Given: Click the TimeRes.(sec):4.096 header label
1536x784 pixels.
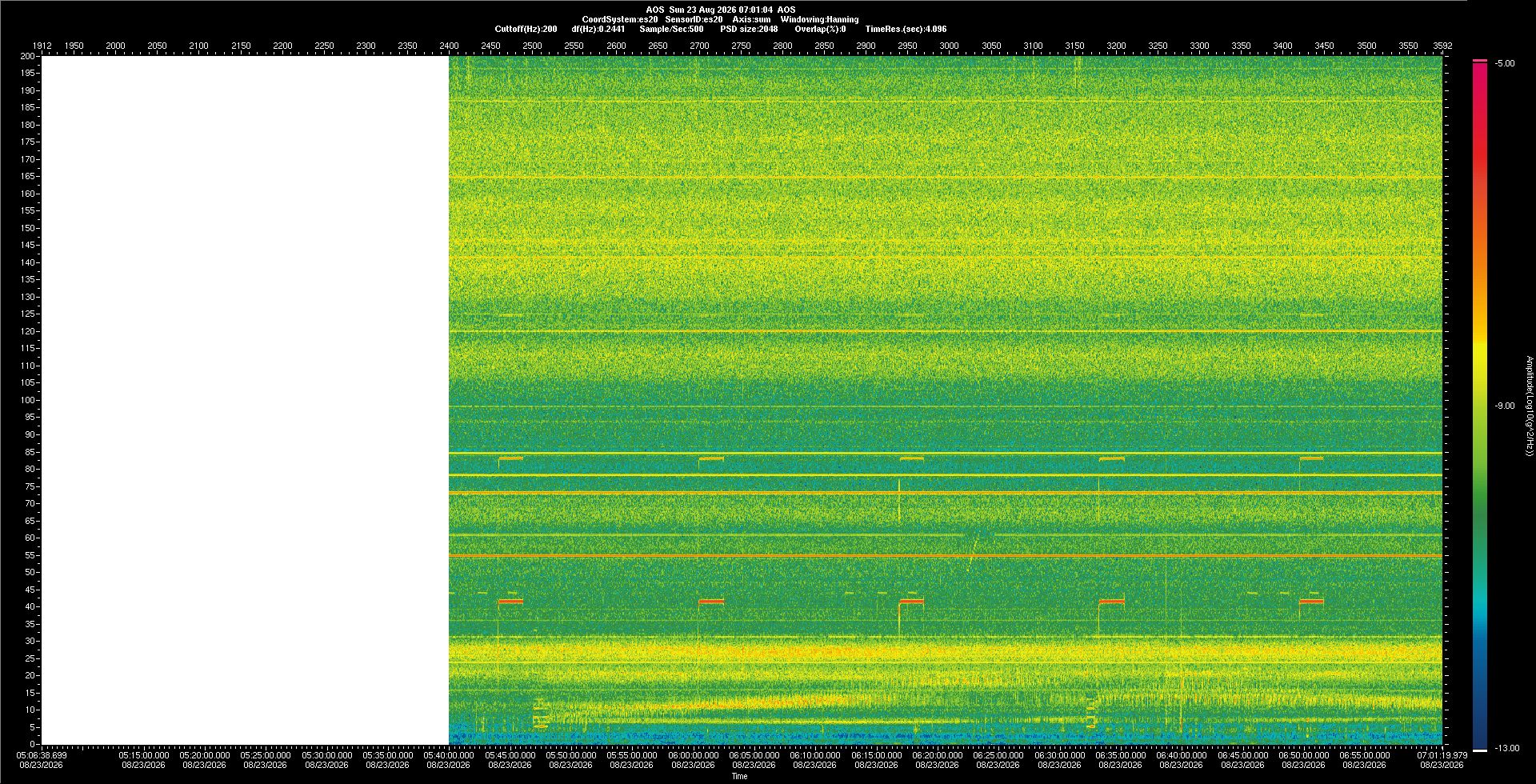Looking at the screenshot, I should 906,29.
